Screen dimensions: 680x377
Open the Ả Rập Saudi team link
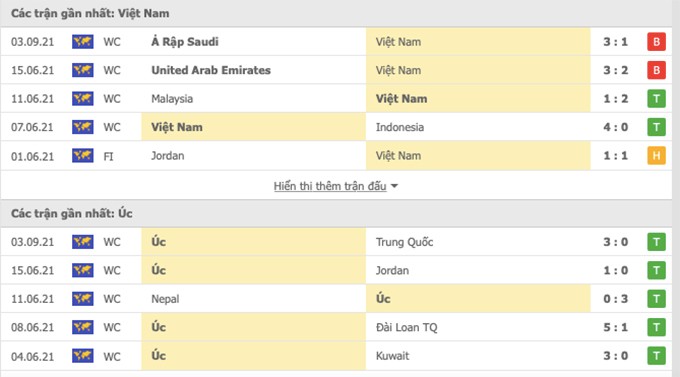(185, 42)
